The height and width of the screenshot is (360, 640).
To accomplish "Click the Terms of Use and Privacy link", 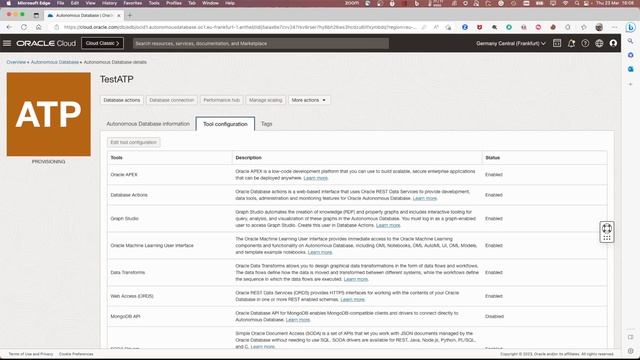I will pyautogui.click(x=31, y=354).
